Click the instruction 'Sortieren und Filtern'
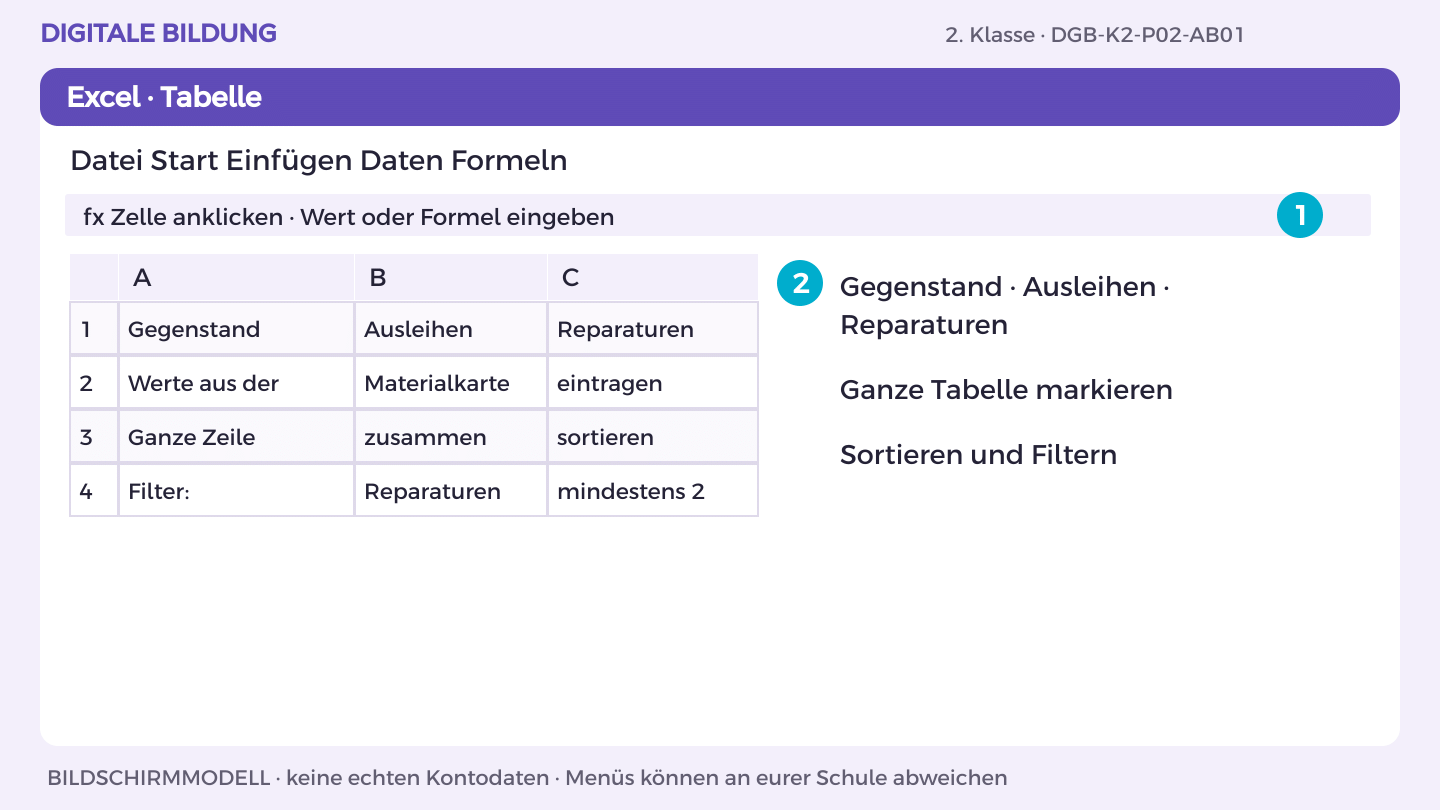The image size is (1440, 810). coord(978,455)
